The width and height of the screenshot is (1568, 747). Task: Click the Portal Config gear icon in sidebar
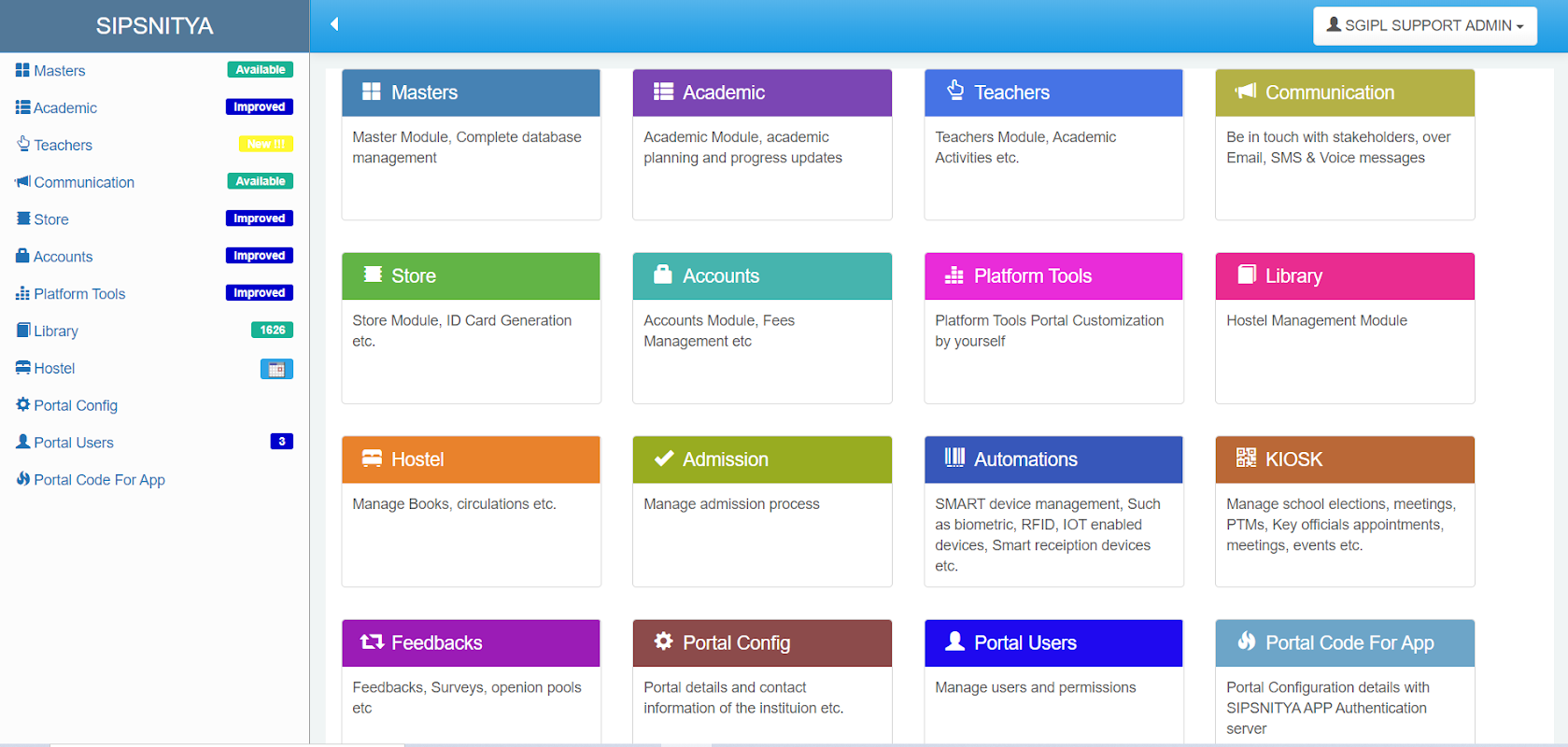(23, 404)
